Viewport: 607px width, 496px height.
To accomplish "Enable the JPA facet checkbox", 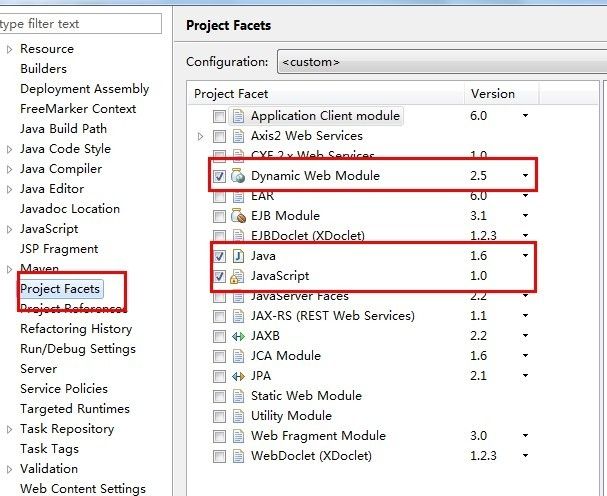I will tap(219, 376).
